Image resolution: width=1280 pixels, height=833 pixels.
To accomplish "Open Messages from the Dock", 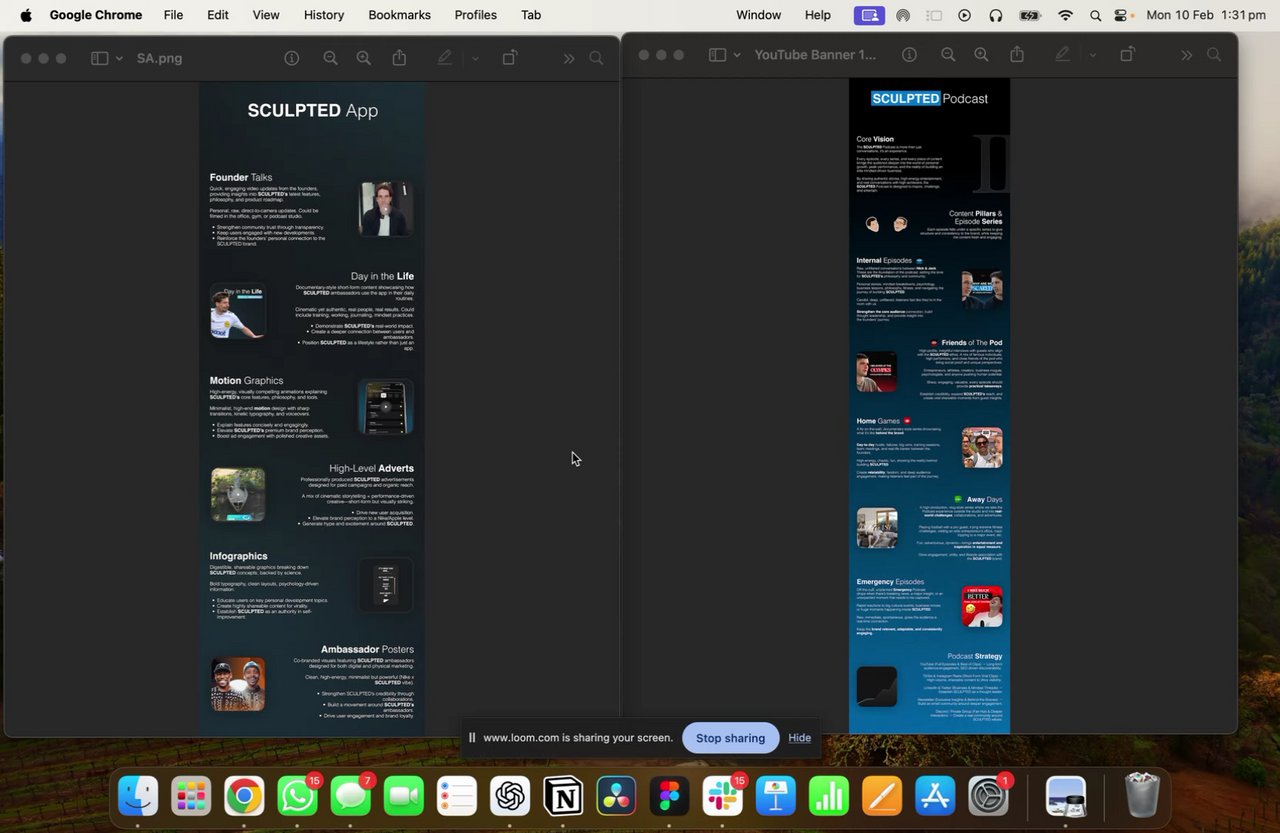I will (350, 796).
